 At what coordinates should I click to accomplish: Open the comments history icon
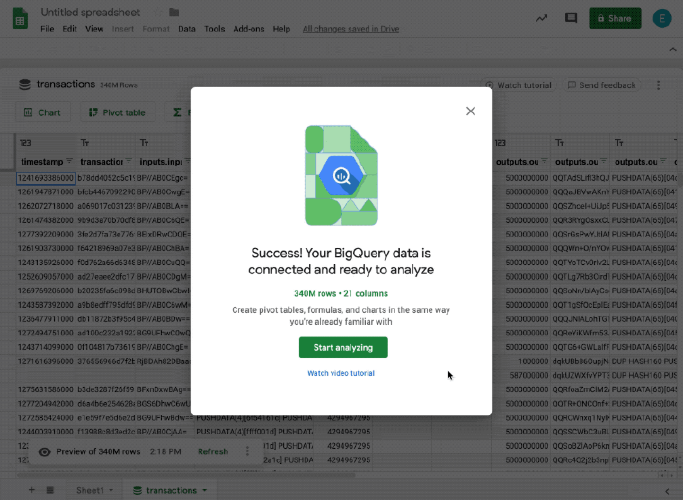[571, 18]
